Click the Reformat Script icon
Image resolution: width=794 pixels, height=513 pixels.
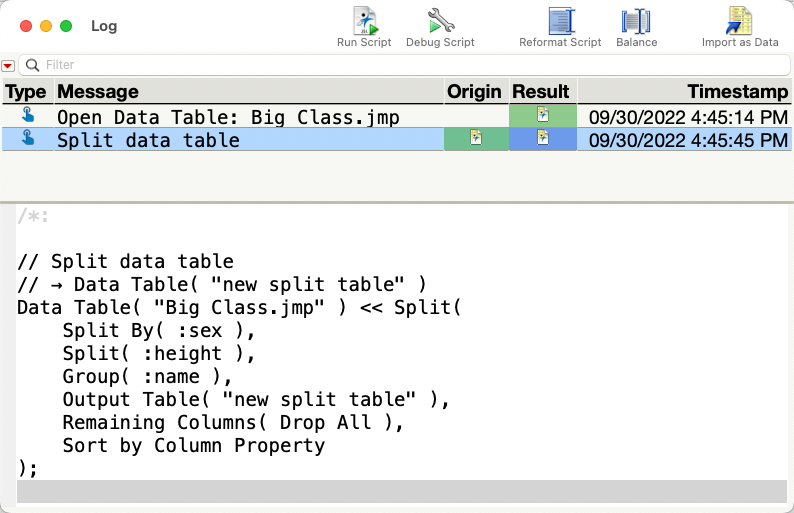560,21
